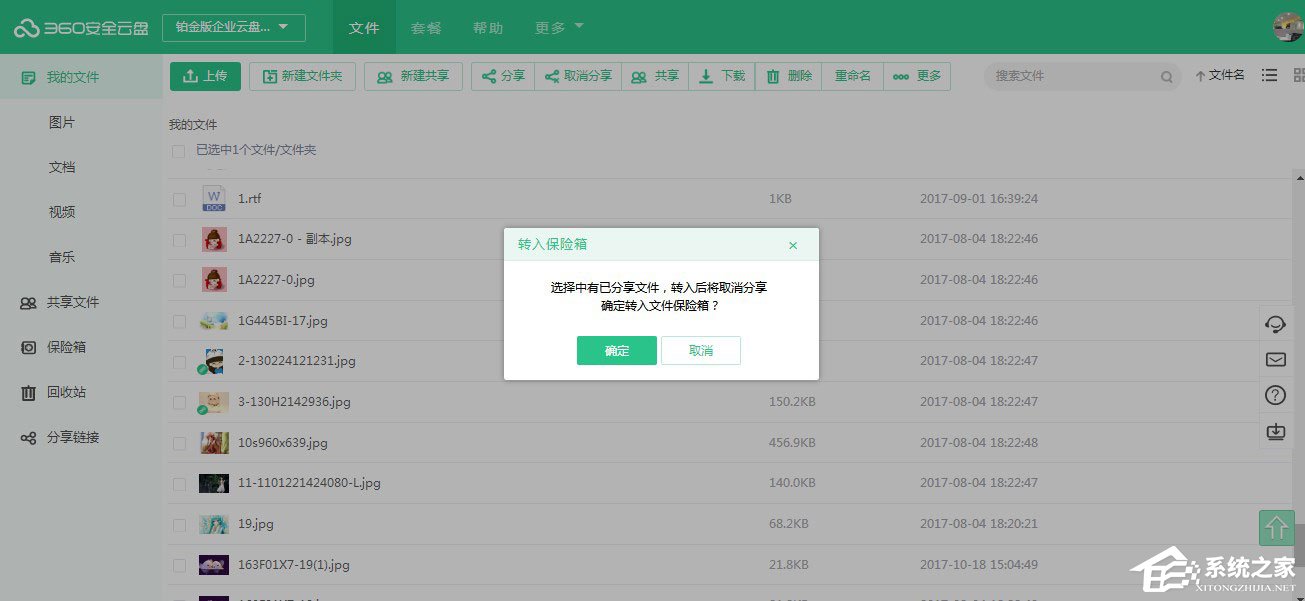This screenshot has width=1305, height=601.
Task: Expand the 更多 menu in top bar
Action: [x=557, y=28]
